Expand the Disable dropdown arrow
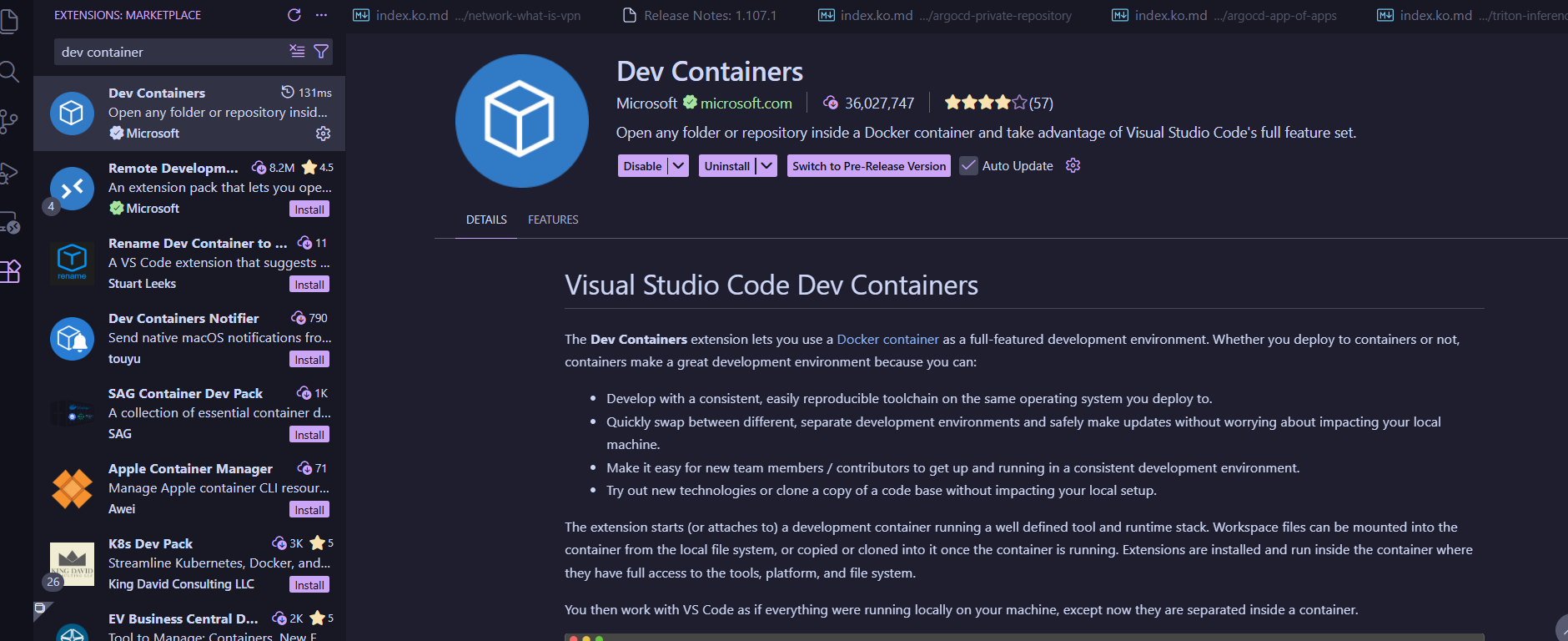1568x641 pixels. click(x=679, y=165)
